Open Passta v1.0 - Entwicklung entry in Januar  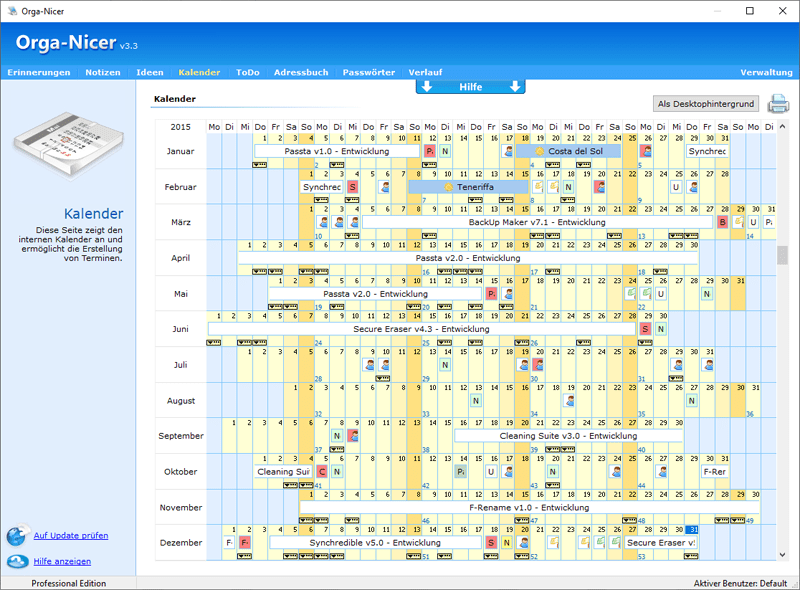point(337,151)
